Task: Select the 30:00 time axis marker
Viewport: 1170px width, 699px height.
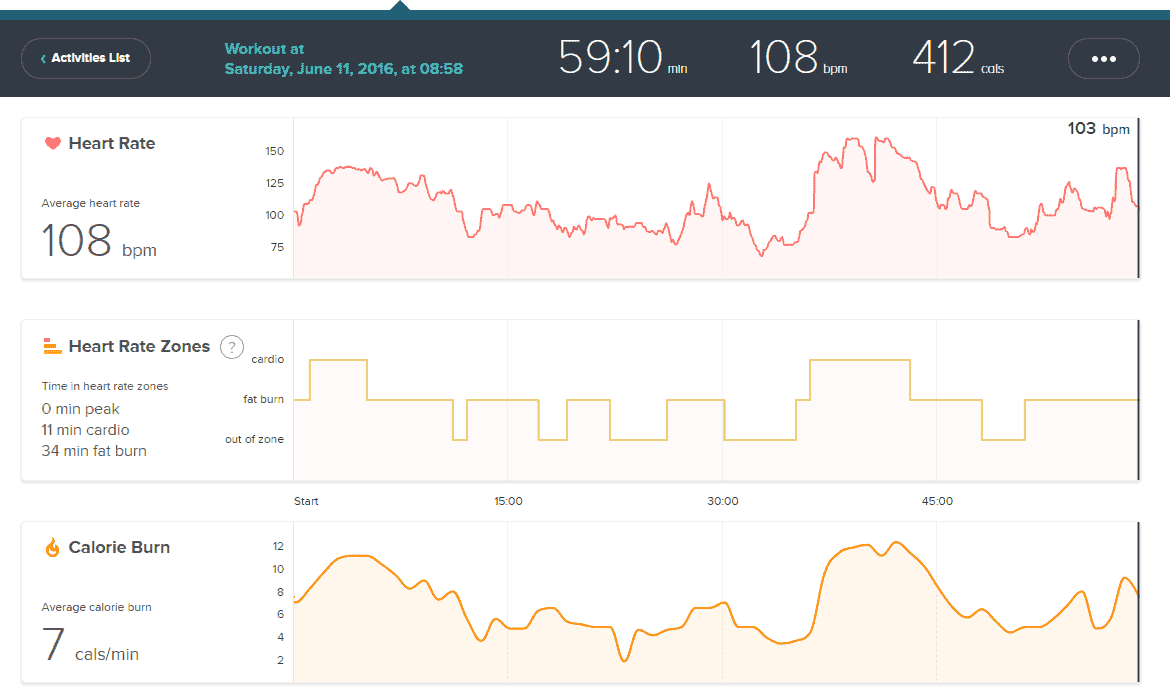Action: (x=723, y=501)
